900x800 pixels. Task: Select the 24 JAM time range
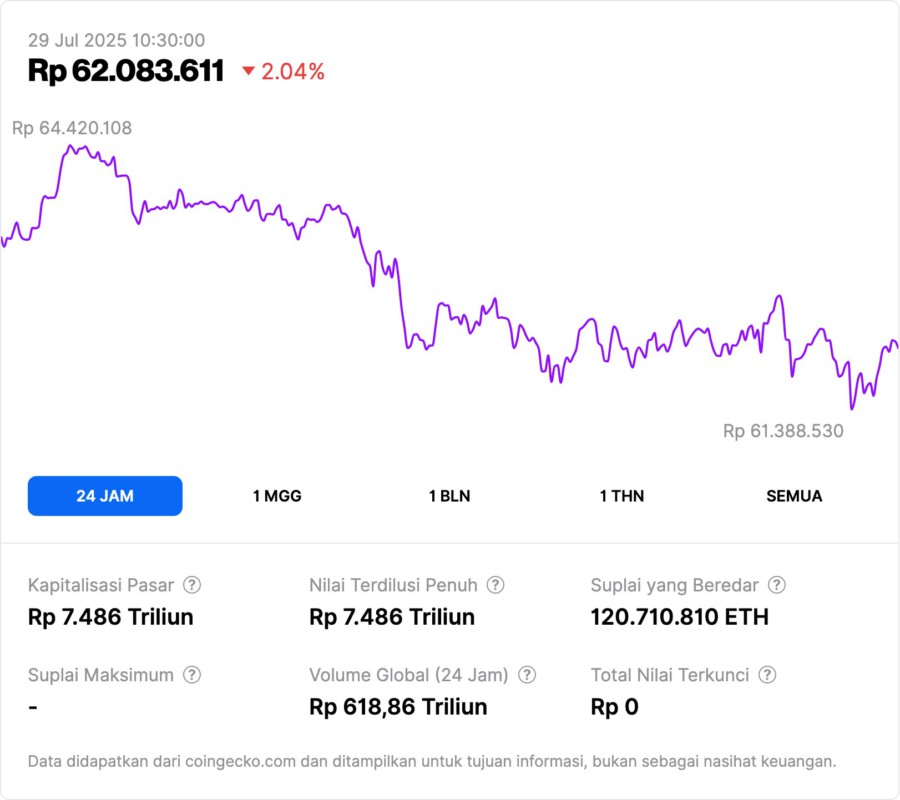point(105,496)
